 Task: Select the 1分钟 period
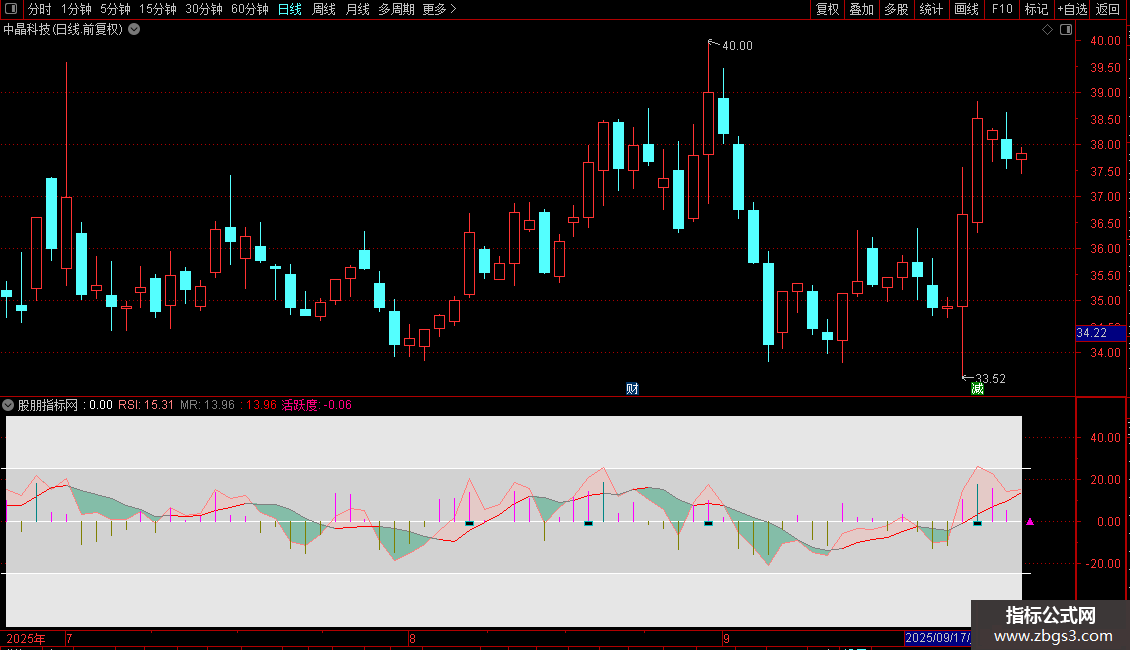pyautogui.click(x=76, y=9)
